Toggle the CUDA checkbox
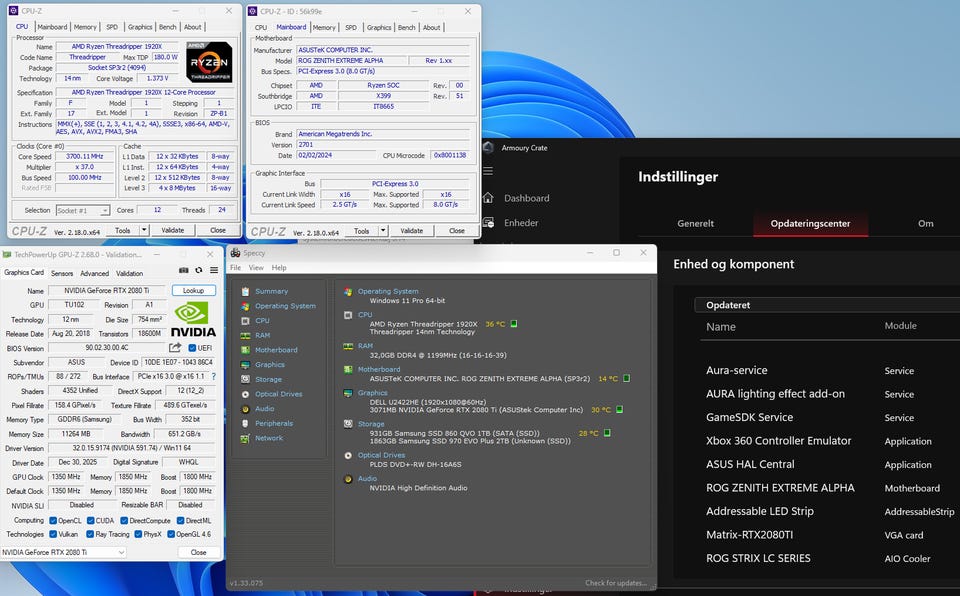The height and width of the screenshot is (596, 960). pos(90,520)
